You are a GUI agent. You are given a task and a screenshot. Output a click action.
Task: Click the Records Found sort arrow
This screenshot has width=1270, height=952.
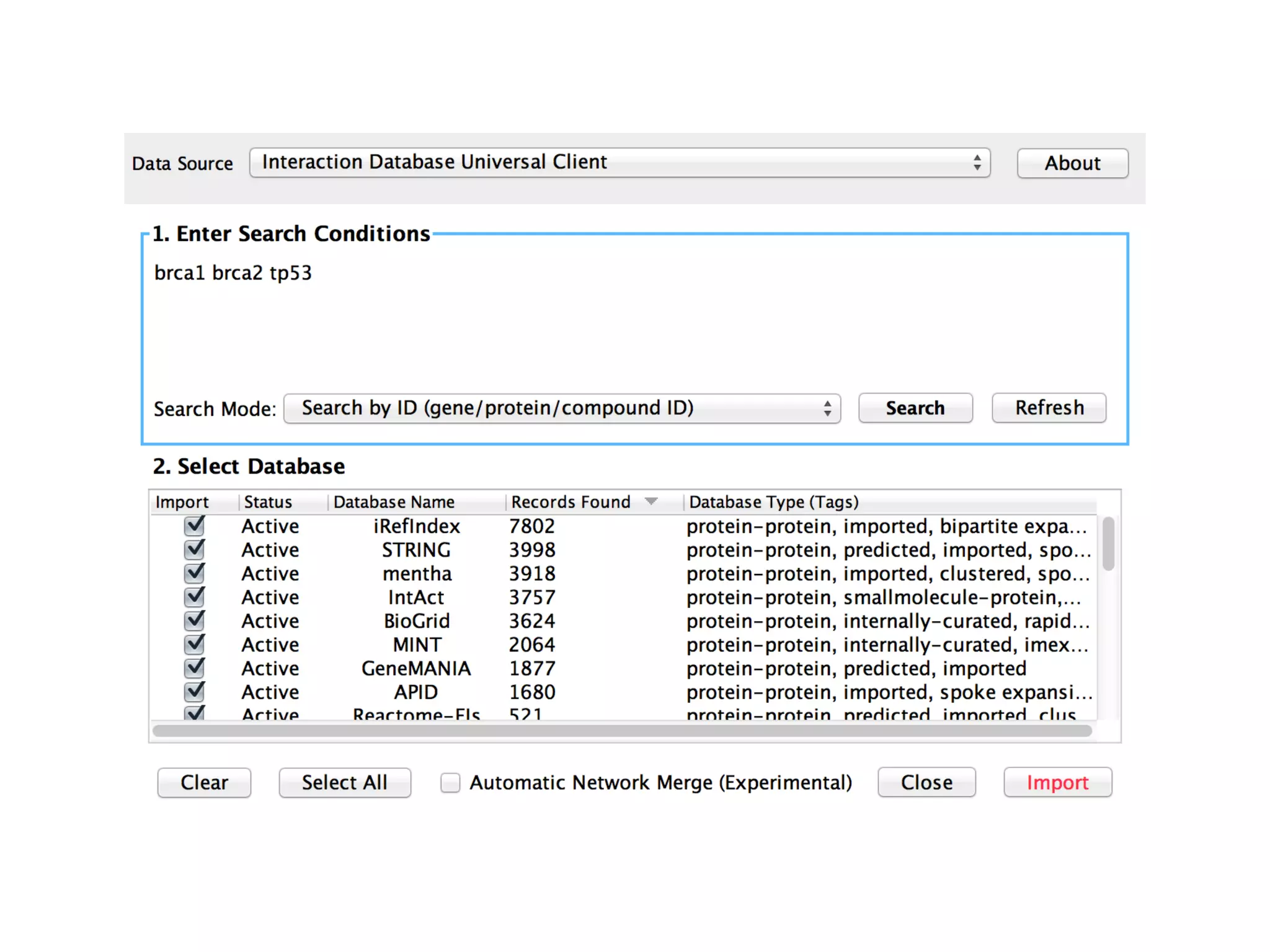(651, 501)
